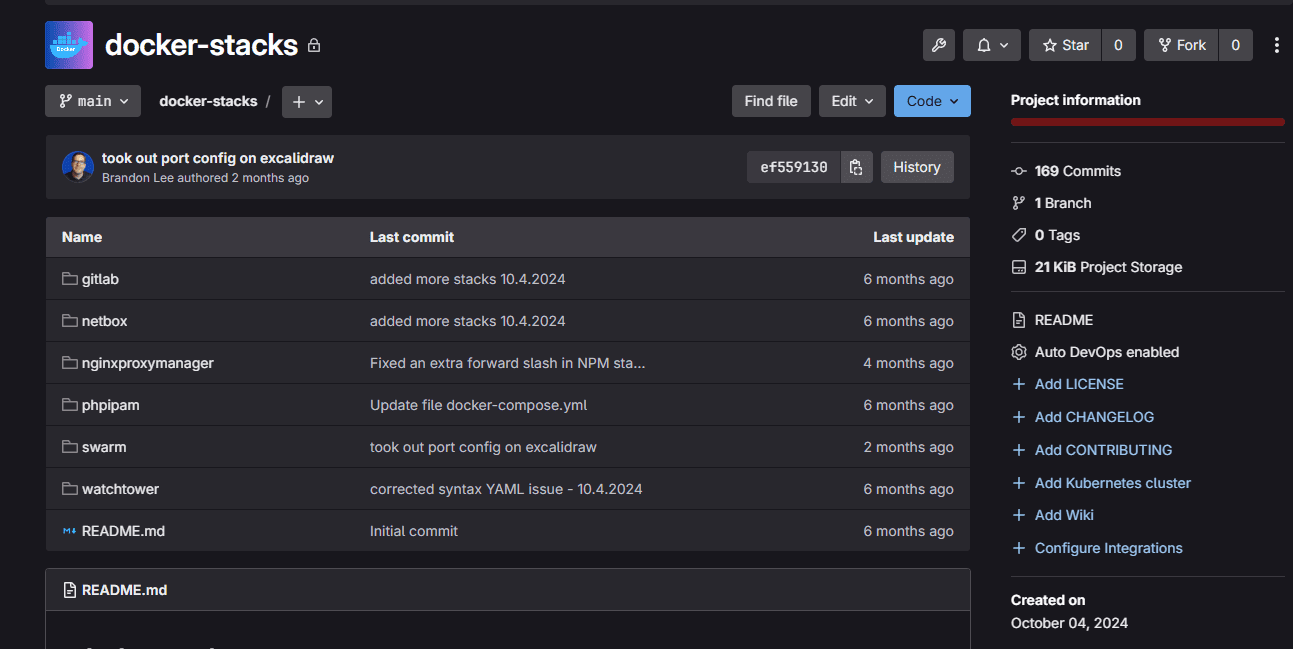Open the gitlab folder
The width and height of the screenshot is (1293, 649).
100,279
